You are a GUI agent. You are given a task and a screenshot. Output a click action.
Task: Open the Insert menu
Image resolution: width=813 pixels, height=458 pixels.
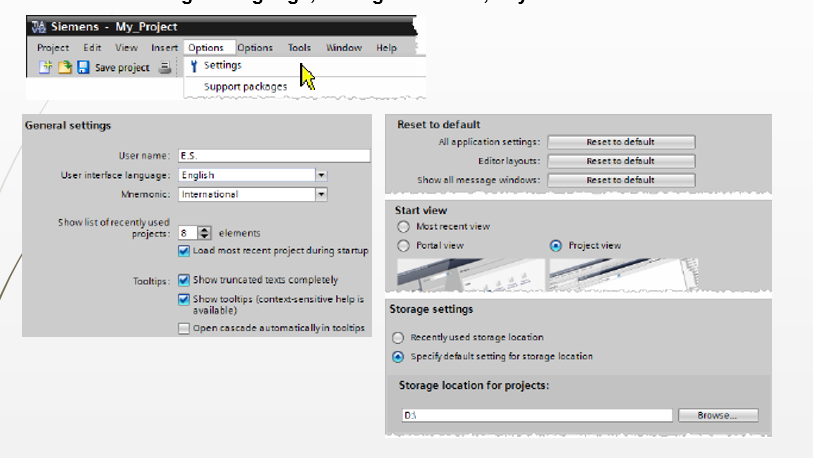pyautogui.click(x=164, y=48)
